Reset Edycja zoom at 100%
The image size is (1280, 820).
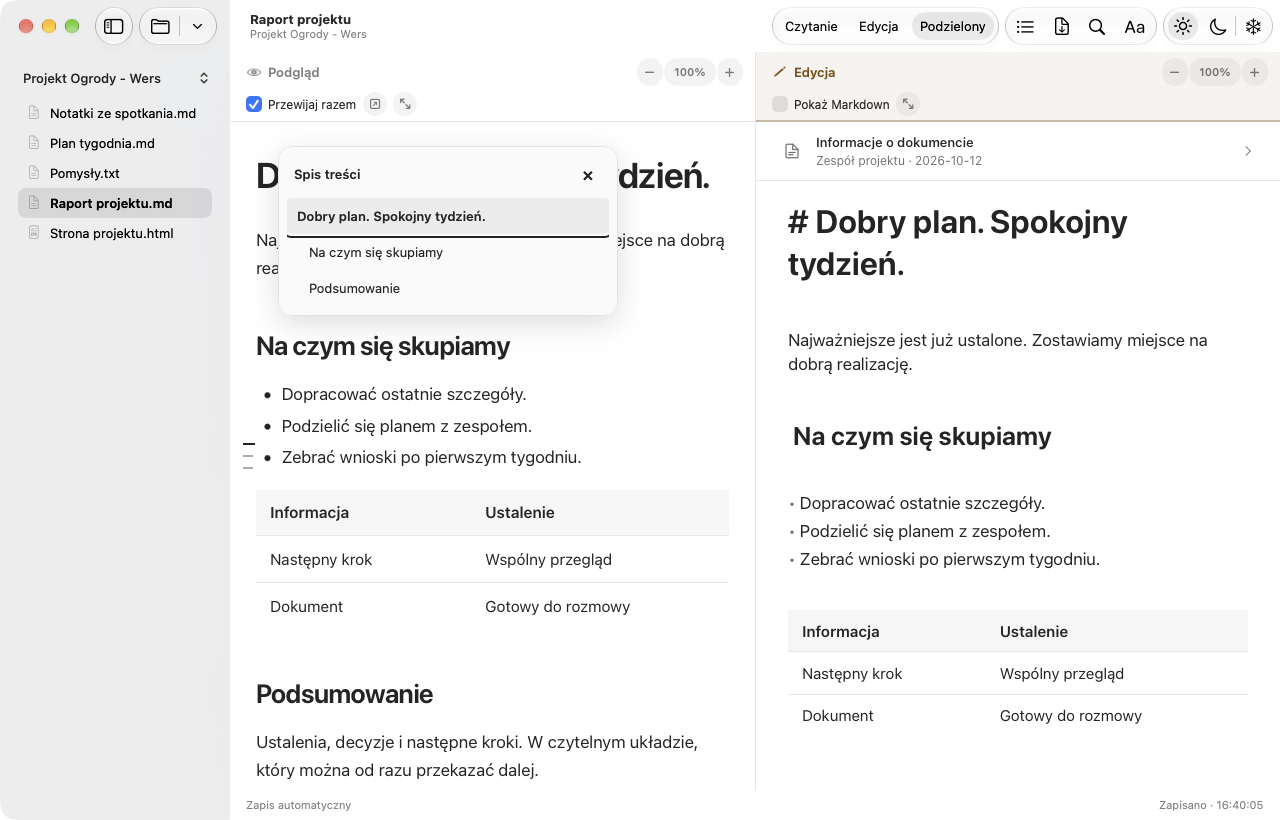1215,72
